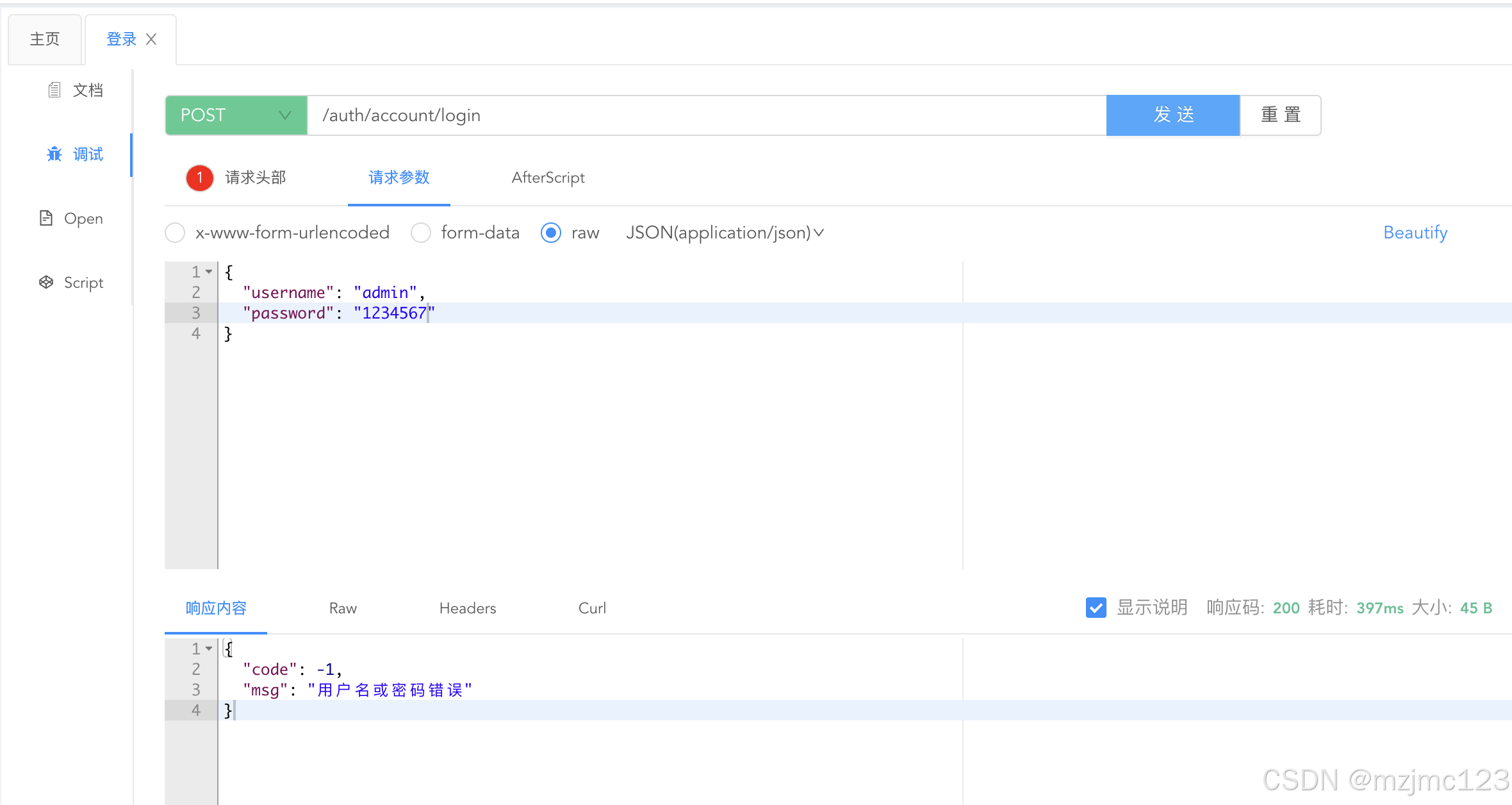
Task: Collapse the request body line 1 fold arrow
Action: pos(209,272)
